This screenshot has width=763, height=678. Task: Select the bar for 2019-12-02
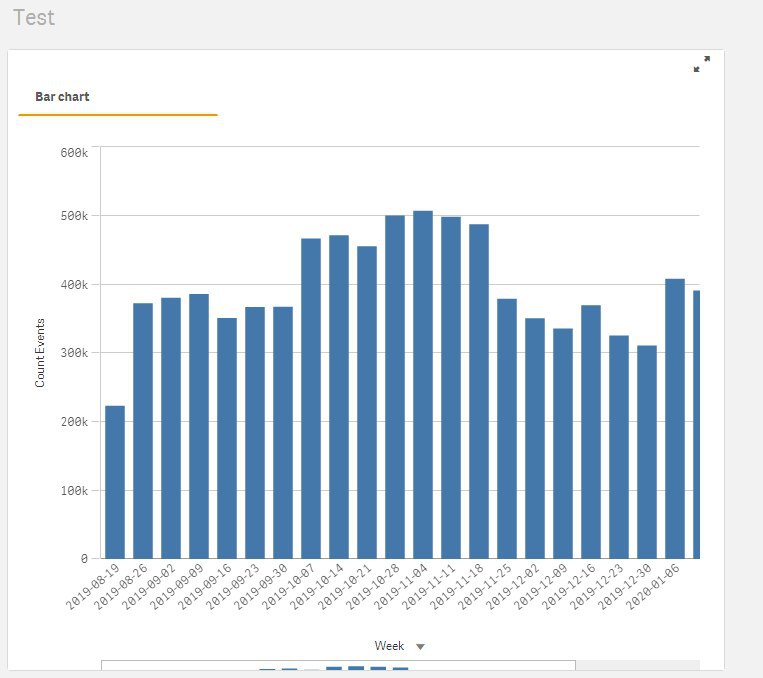[535, 438]
